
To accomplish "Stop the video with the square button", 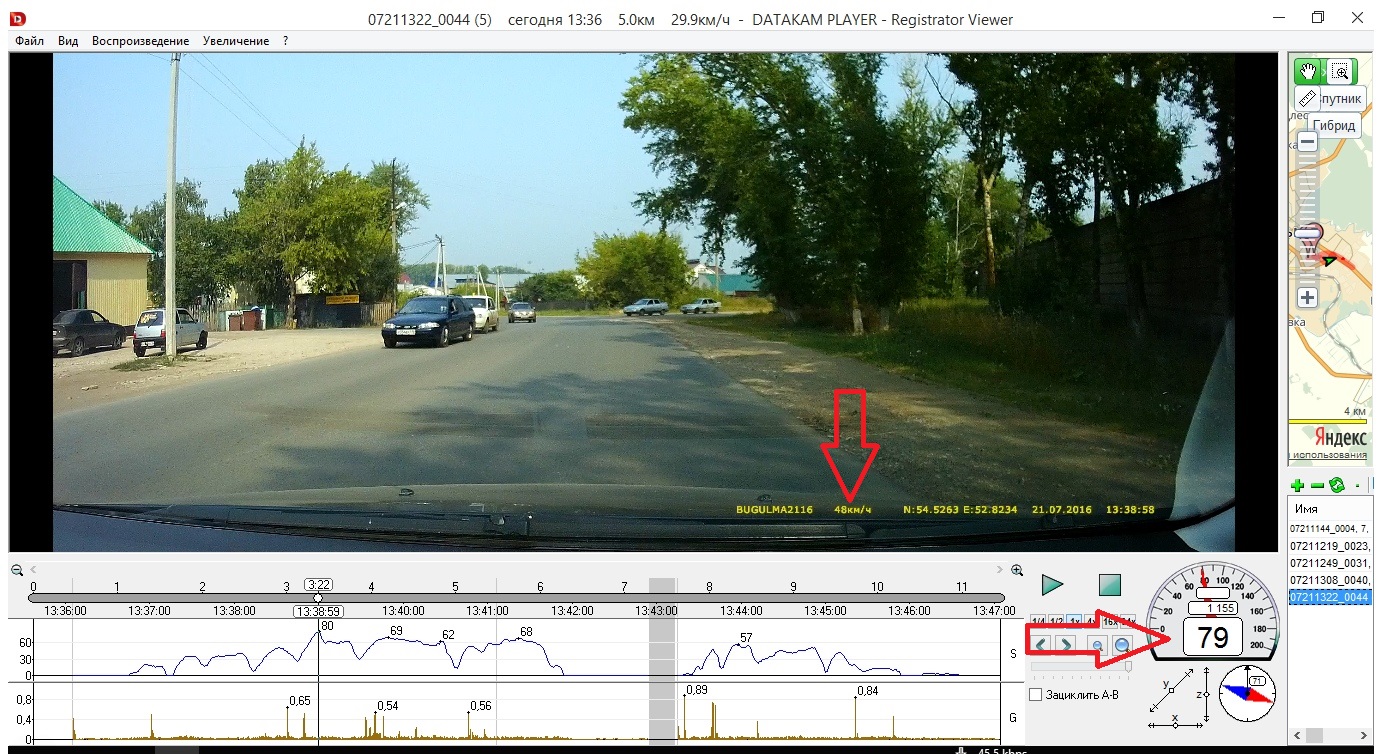I will click(x=1110, y=585).
